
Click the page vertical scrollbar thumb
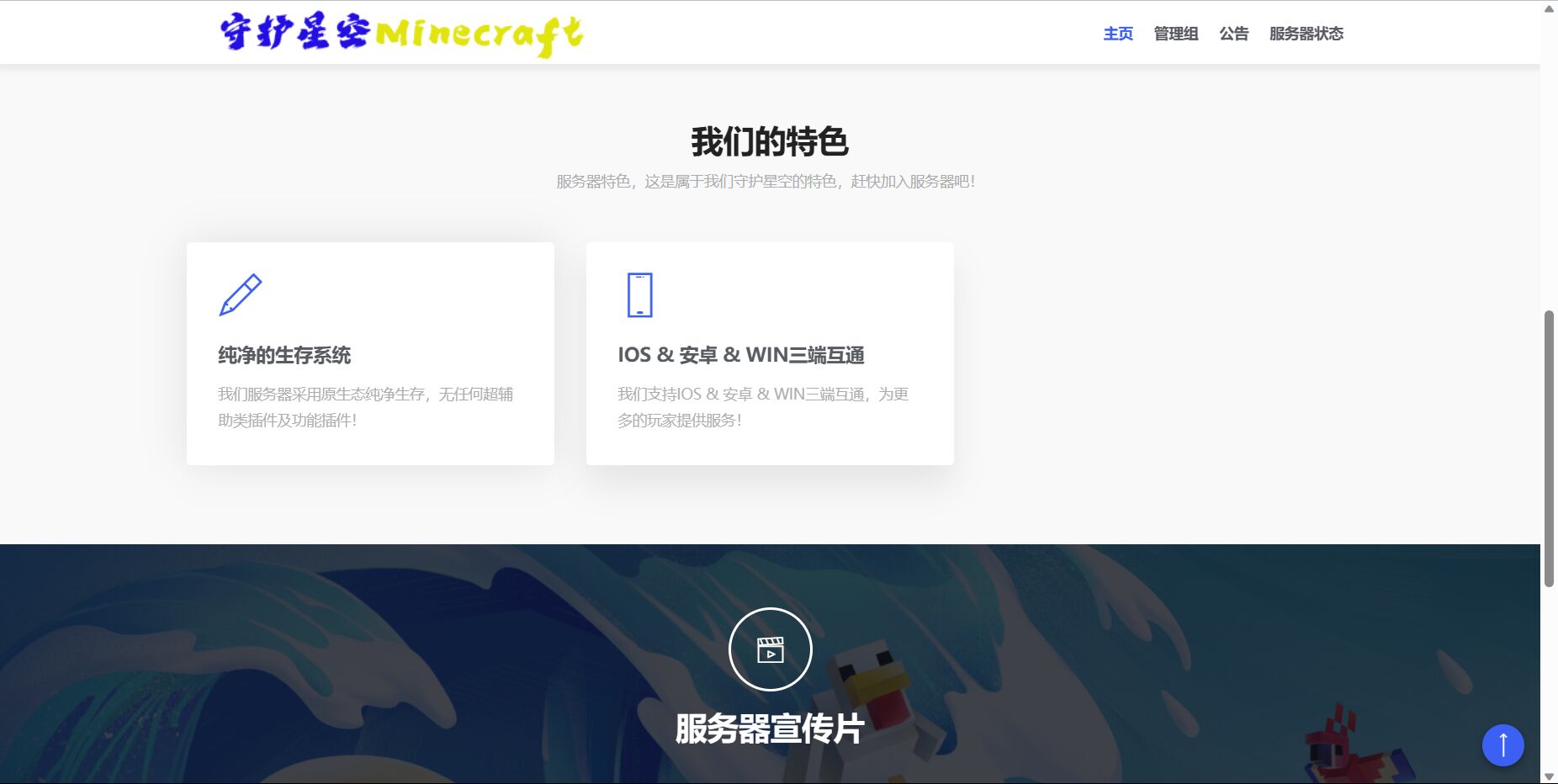1549,448
